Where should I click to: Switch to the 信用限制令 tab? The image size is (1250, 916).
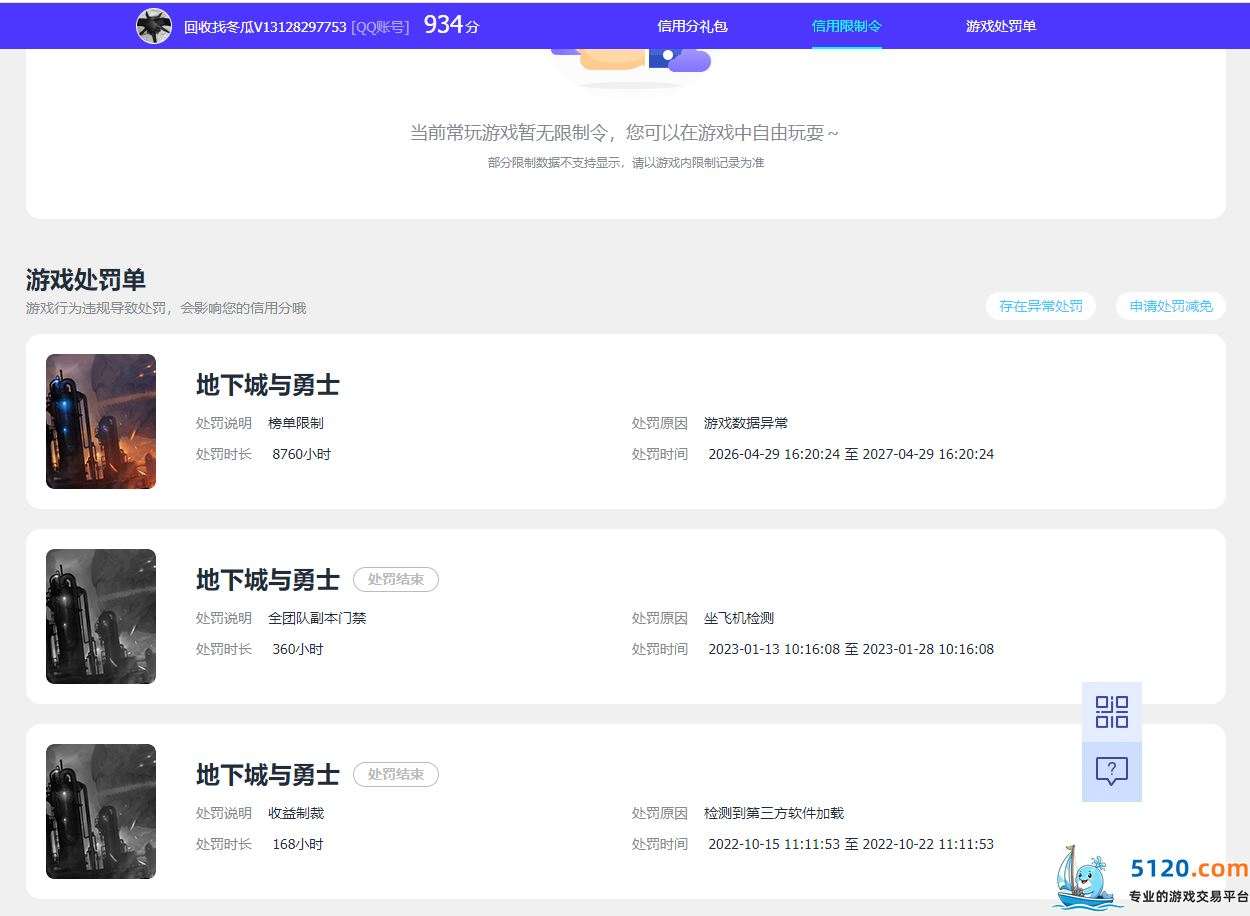click(x=847, y=26)
